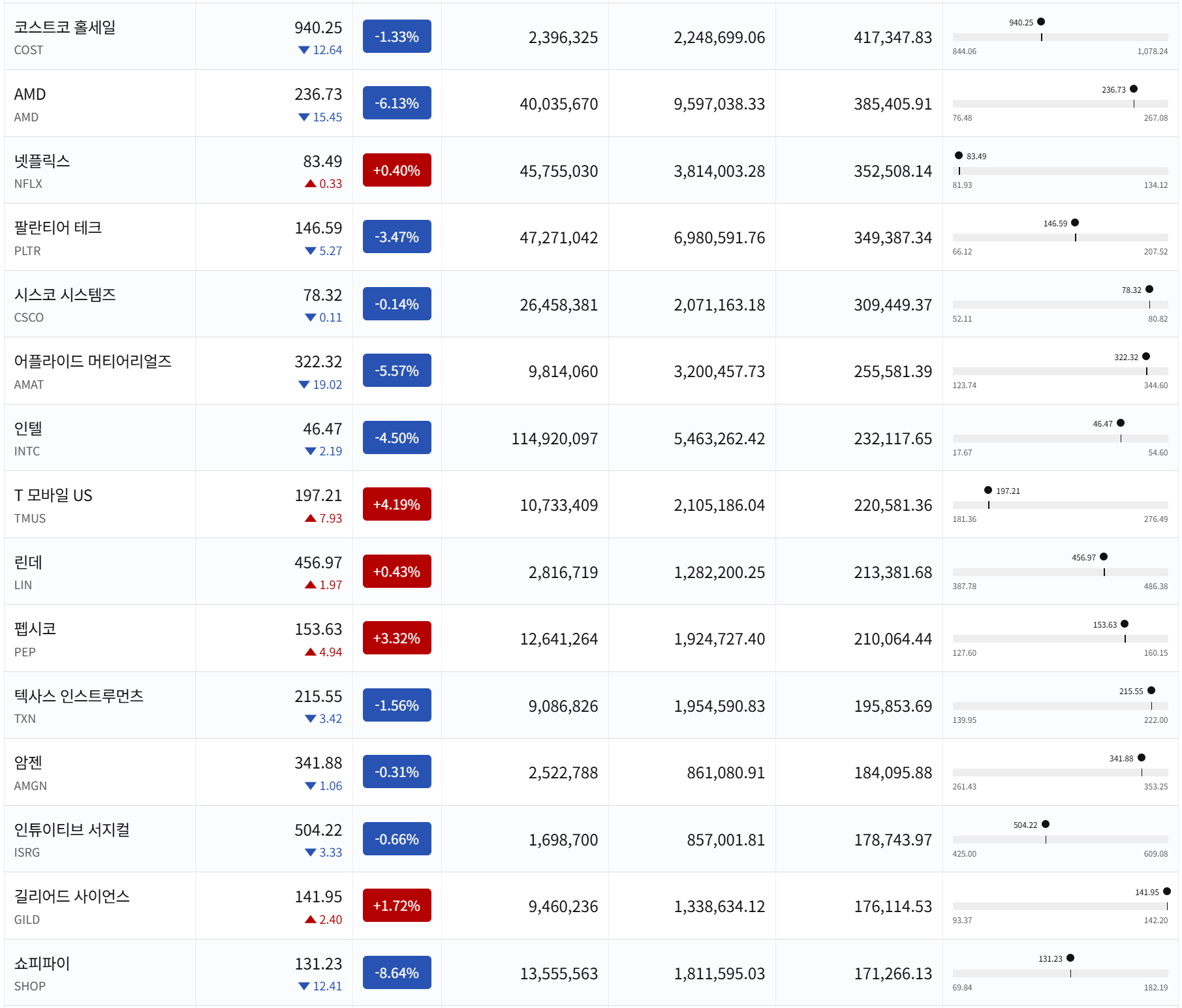Select the 린데 stock name
The image size is (1182, 1008).
coord(28,562)
